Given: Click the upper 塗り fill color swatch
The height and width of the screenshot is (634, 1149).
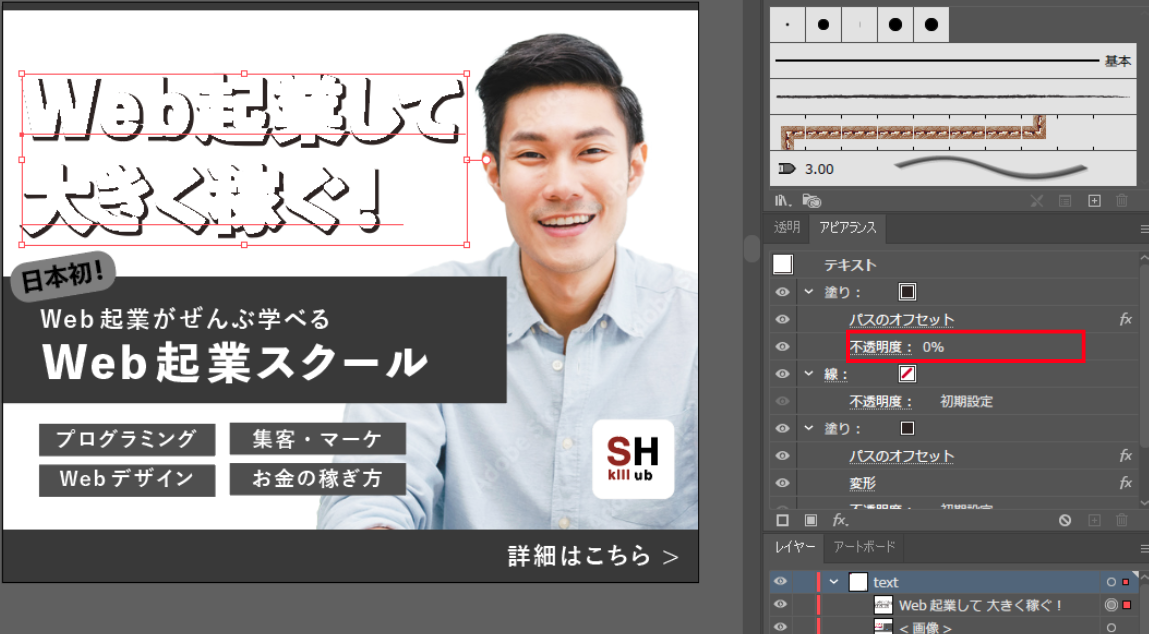Looking at the screenshot, I should click(907, 292).
